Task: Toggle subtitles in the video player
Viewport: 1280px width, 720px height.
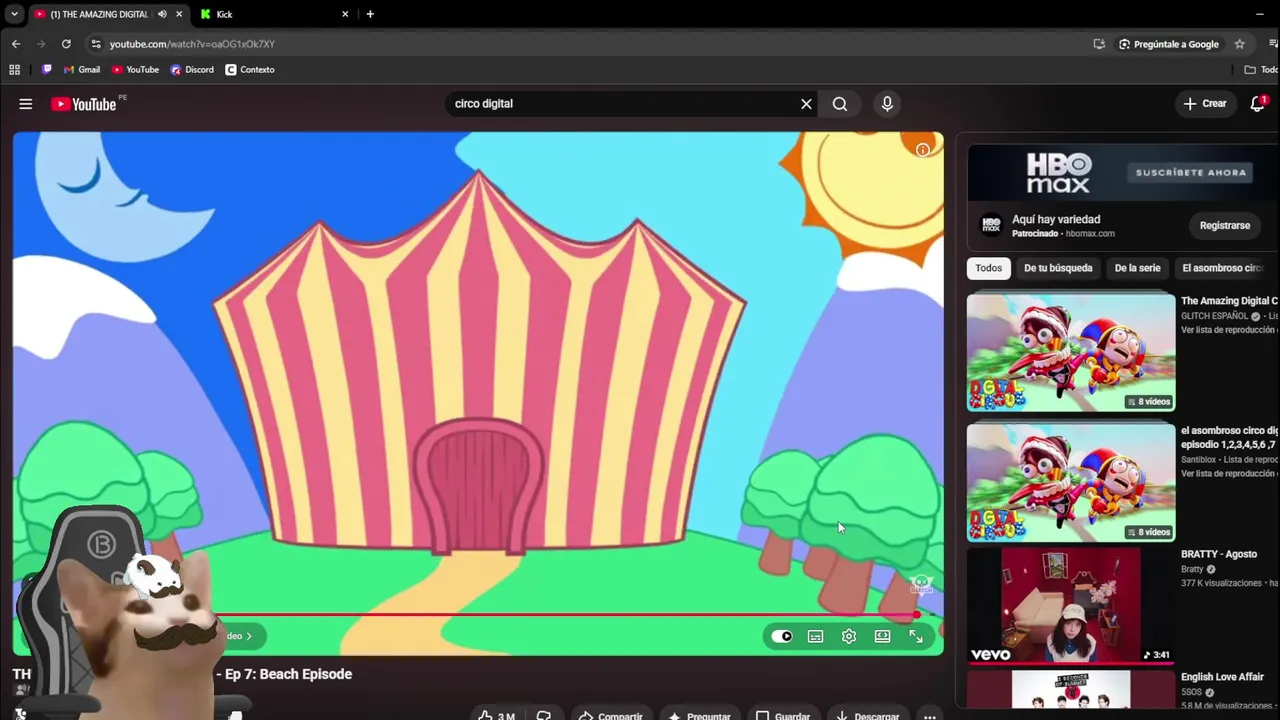Action: tap(816, 636)
